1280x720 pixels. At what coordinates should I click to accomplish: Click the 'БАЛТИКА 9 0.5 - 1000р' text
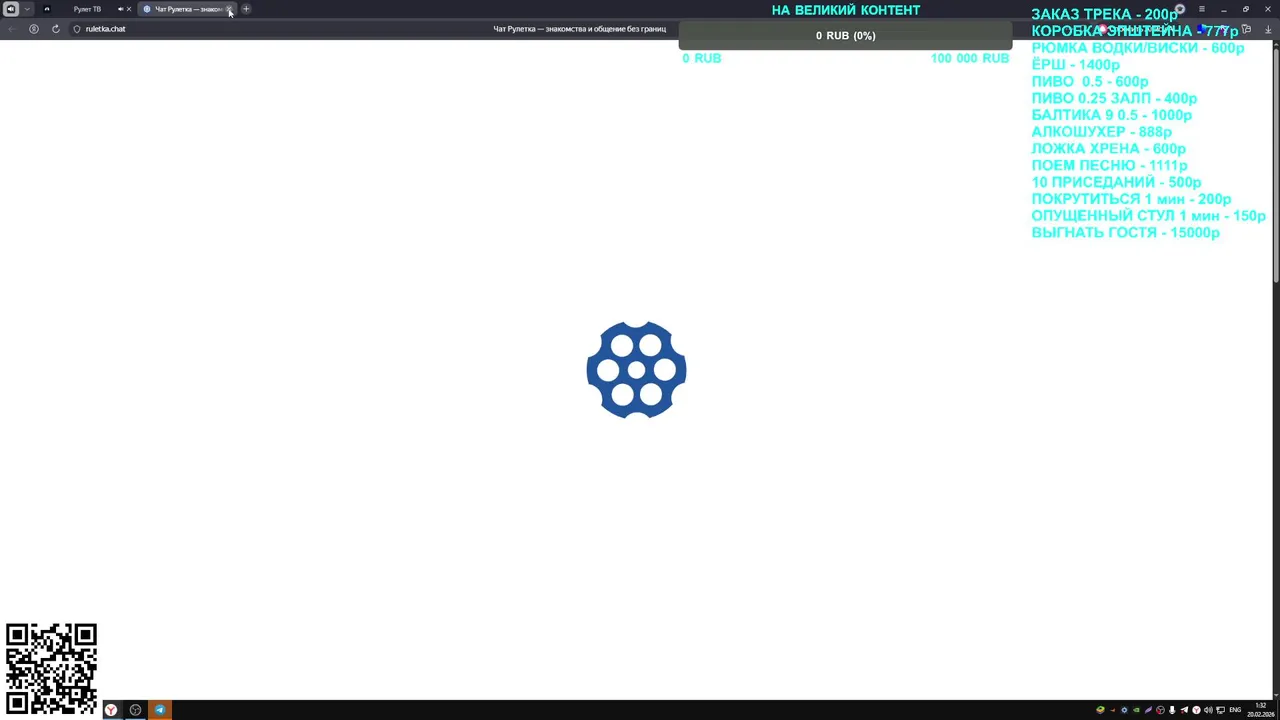coord(1111,116)
